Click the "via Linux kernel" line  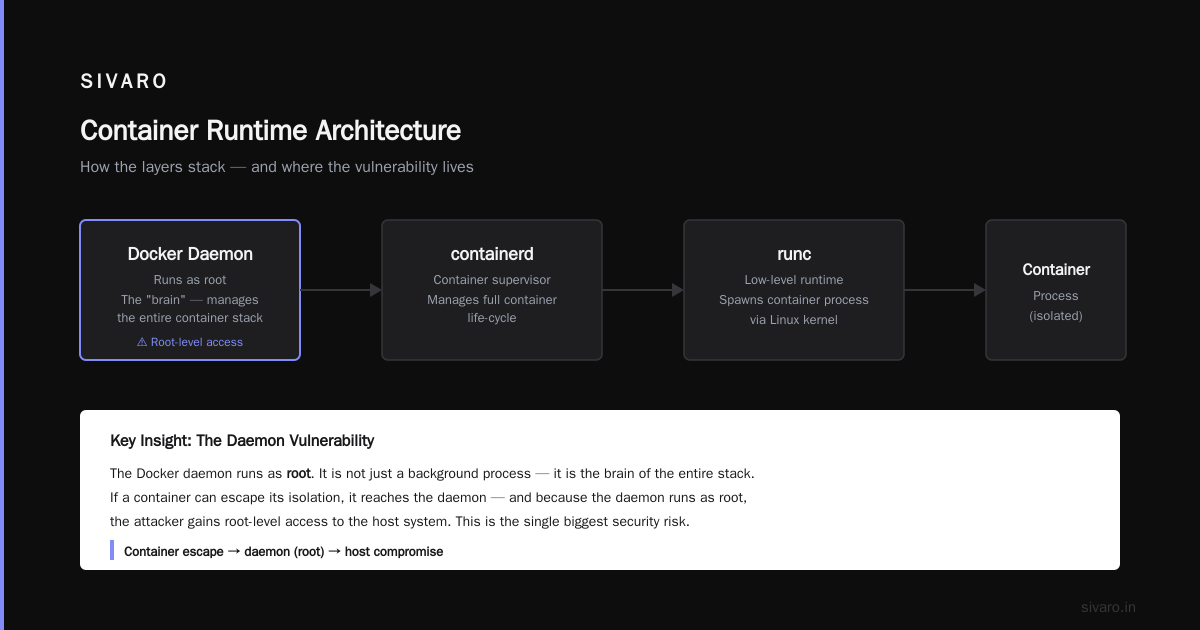[x=794, y=318]
